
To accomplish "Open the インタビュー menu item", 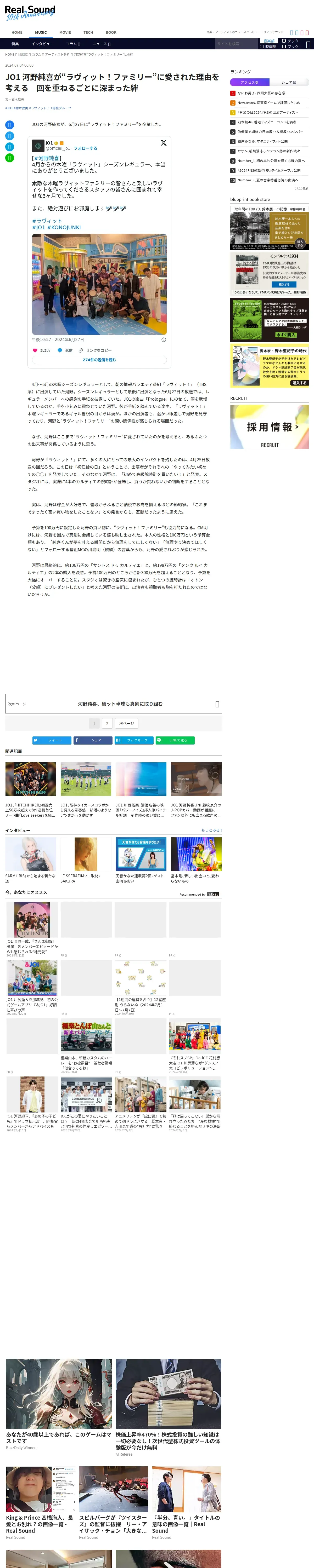I will [x=42, y=44].
